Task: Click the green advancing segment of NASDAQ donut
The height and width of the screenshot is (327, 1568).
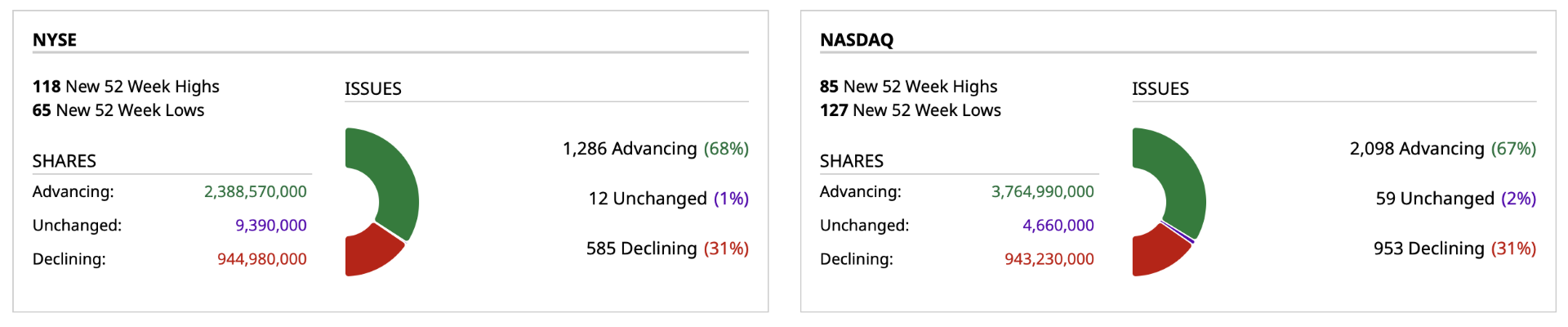Action: tap(1183, 180)
